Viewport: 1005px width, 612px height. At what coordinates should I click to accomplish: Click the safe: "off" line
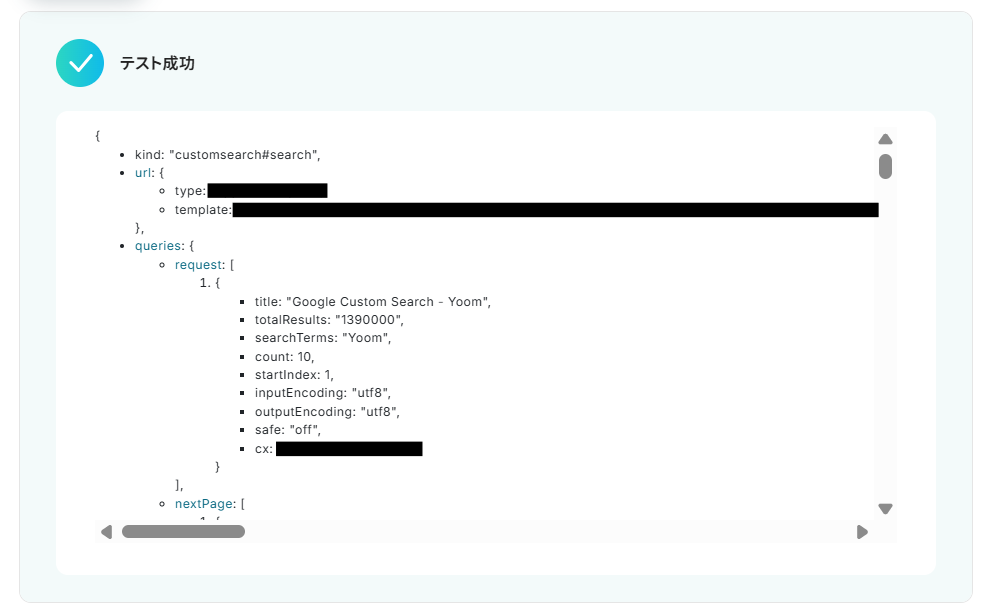[288, 429]
